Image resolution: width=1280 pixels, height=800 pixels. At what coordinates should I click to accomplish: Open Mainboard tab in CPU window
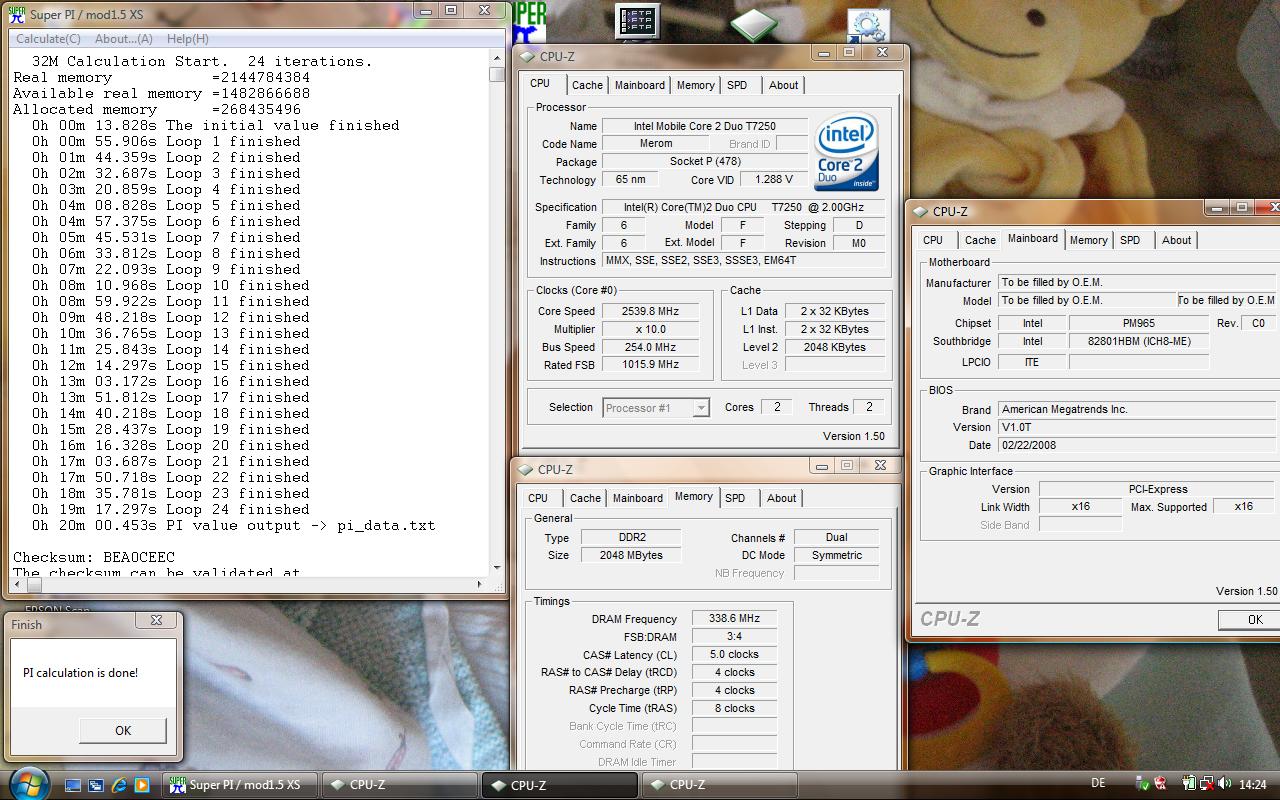click(x=640, y=85)
